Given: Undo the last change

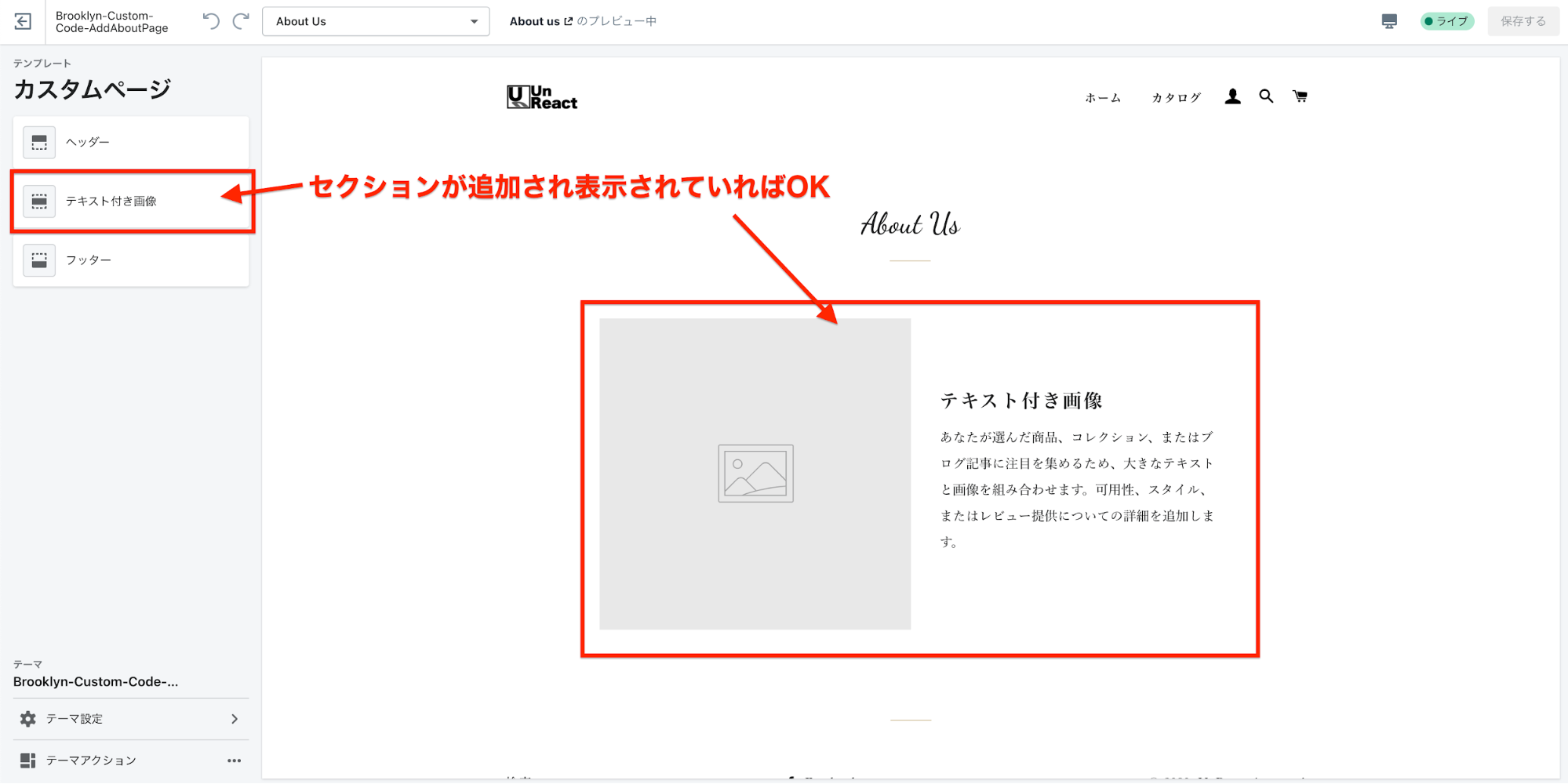Looking at the screenshot, I should tap(210, 21).
